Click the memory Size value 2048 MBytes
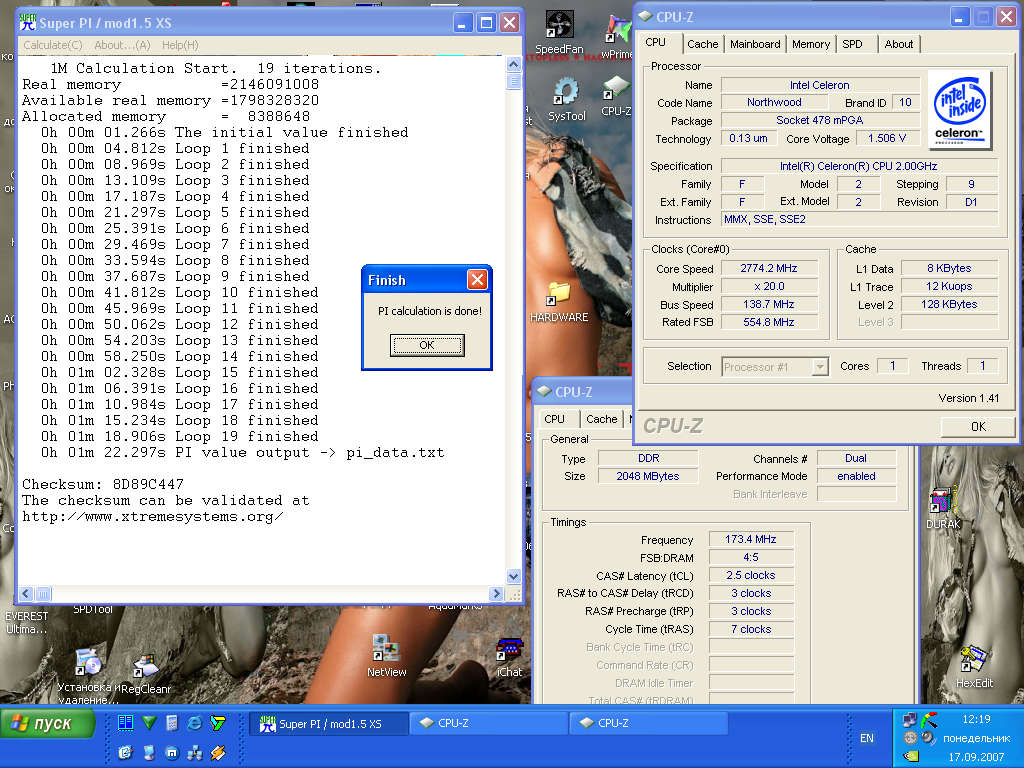Image resolution: width=1024 pixels, height=768 pixels. (x=648, y=476)
